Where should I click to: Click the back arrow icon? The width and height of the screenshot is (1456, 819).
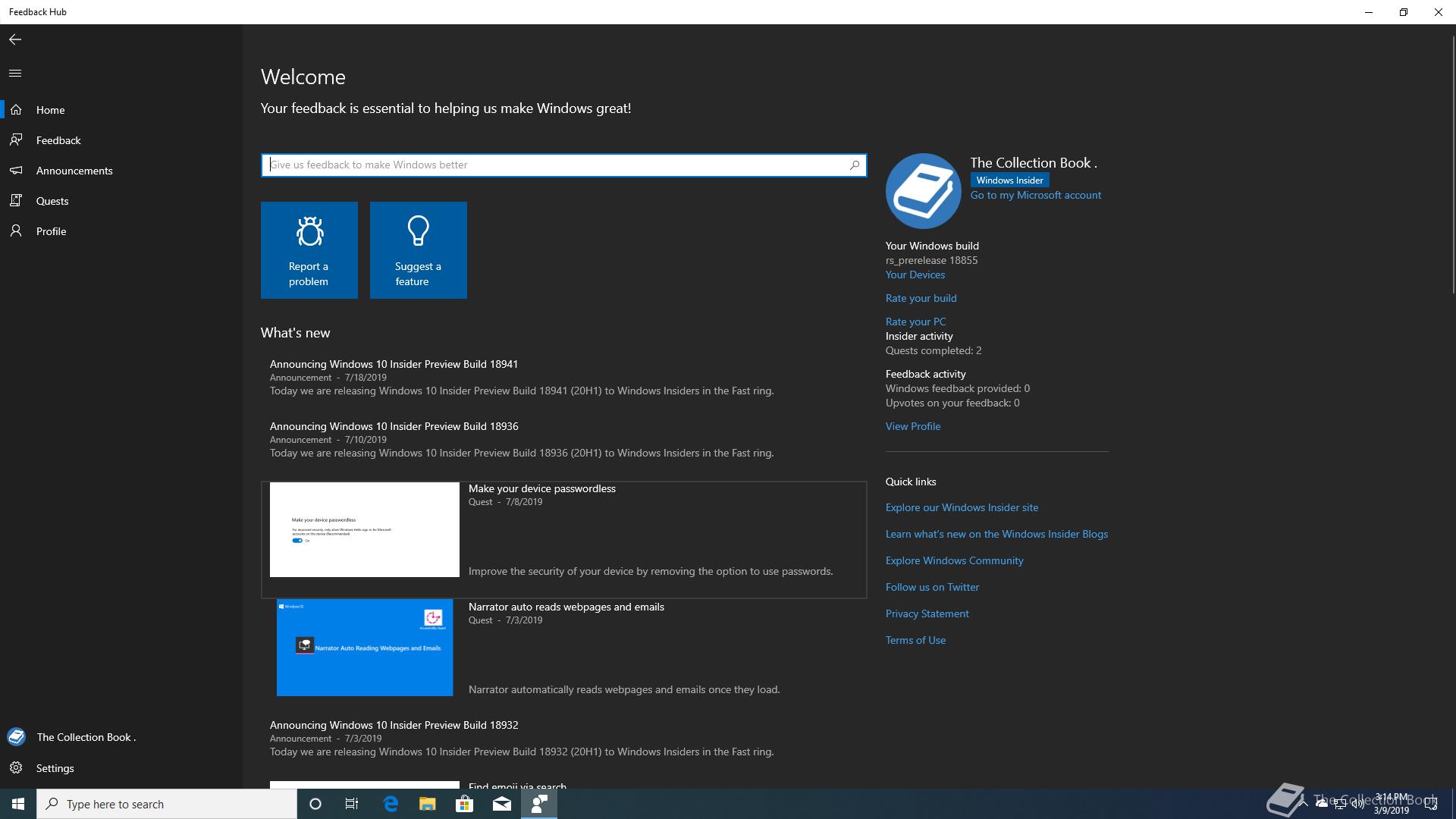[x=15, y=39]
